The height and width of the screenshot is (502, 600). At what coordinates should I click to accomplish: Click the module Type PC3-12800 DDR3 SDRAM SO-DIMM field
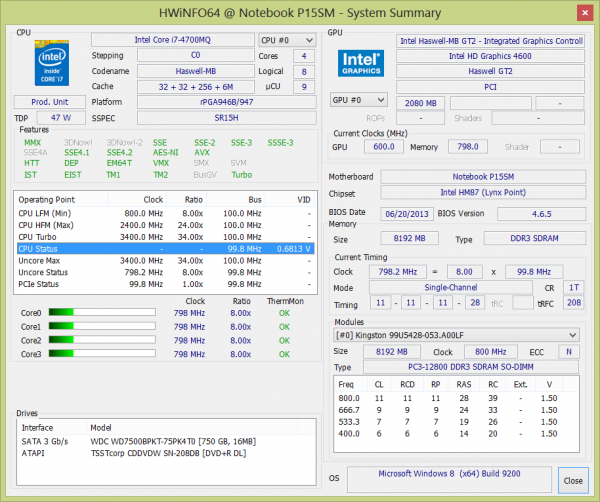tap(471, 367)
